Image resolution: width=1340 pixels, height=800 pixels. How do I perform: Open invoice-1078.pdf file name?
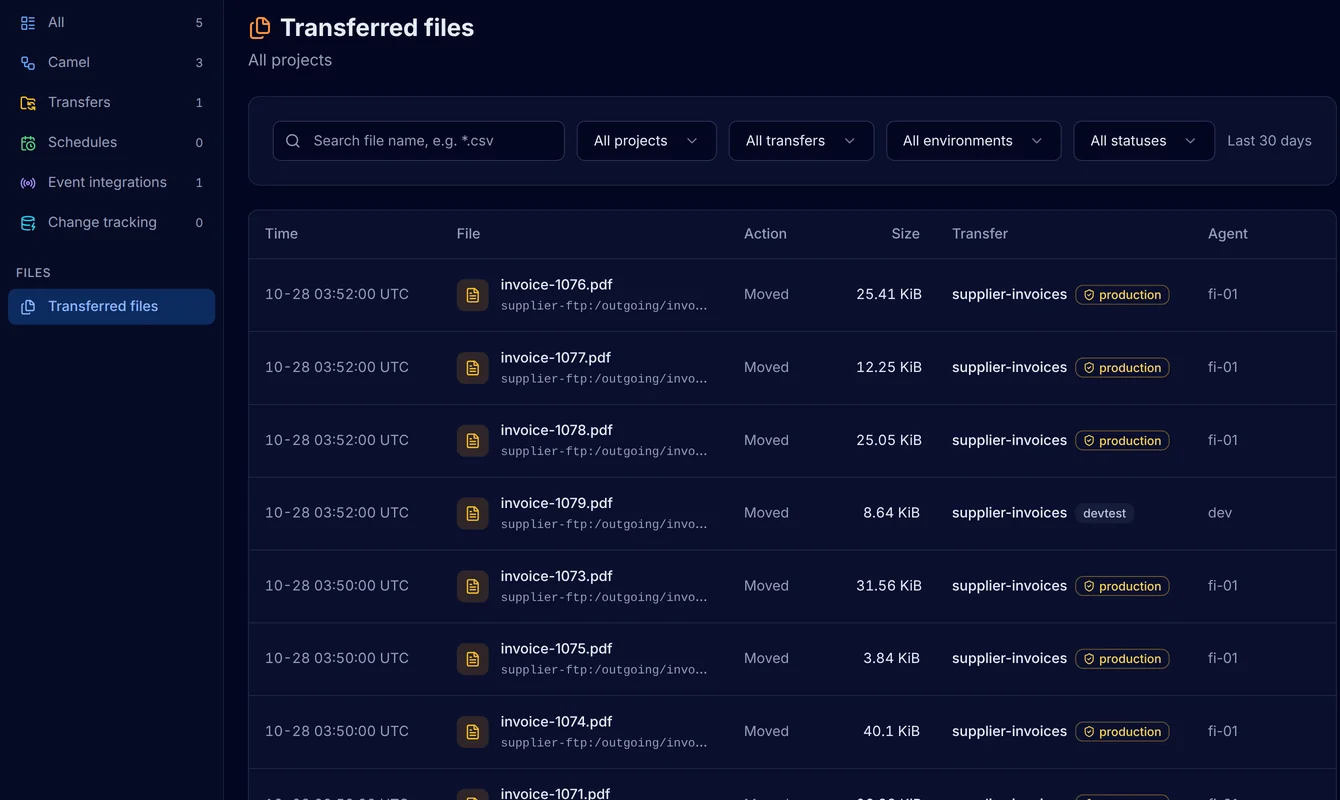coord(556,431)
